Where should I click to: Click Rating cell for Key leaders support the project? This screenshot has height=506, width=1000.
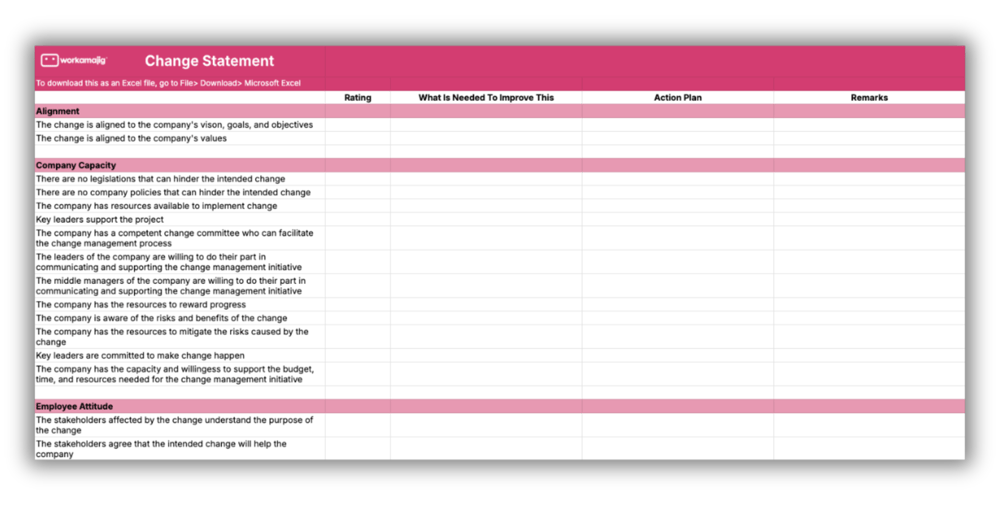[358, 220]
